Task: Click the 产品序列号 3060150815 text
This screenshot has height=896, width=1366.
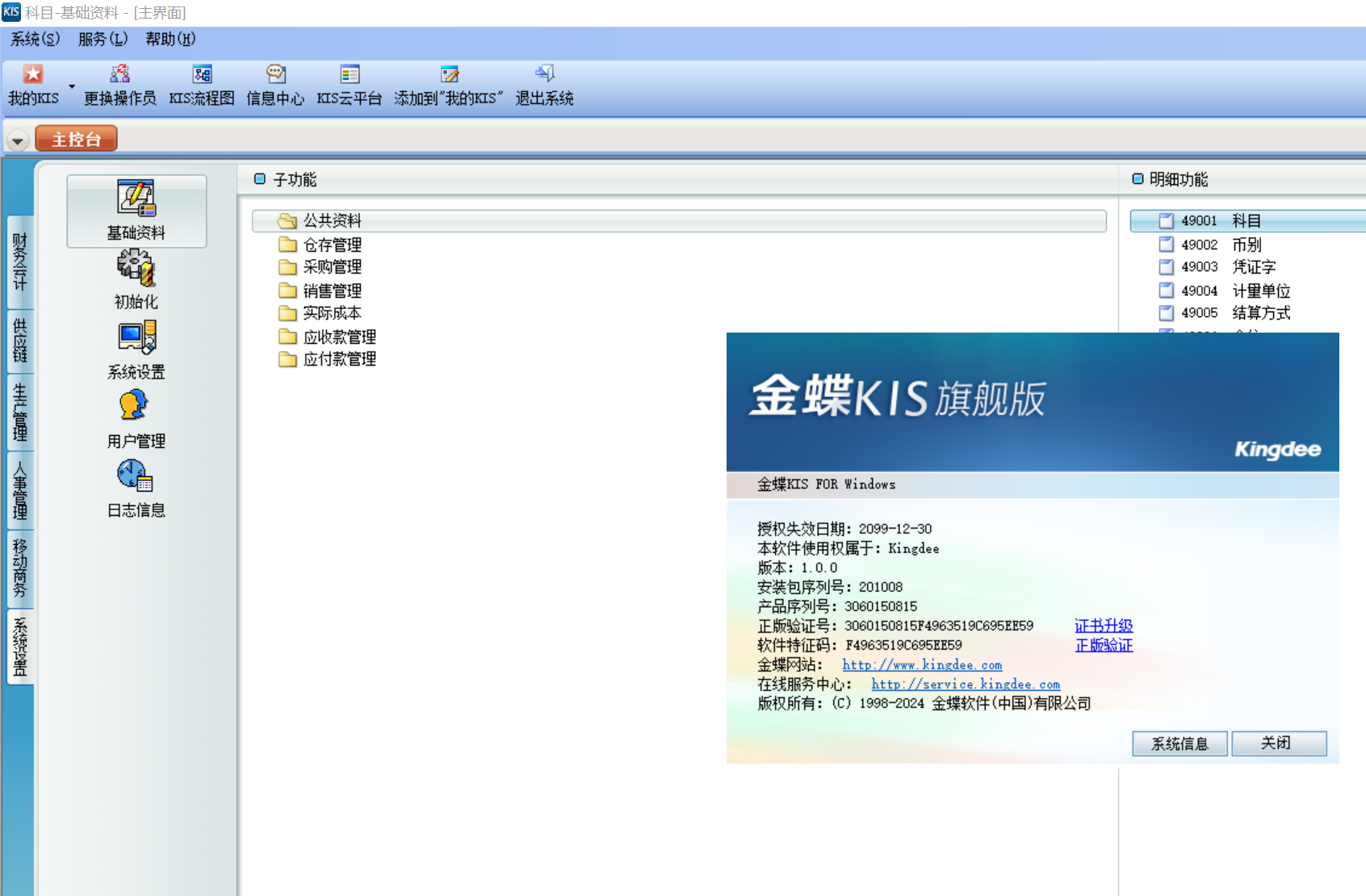Action: point(837,606)
